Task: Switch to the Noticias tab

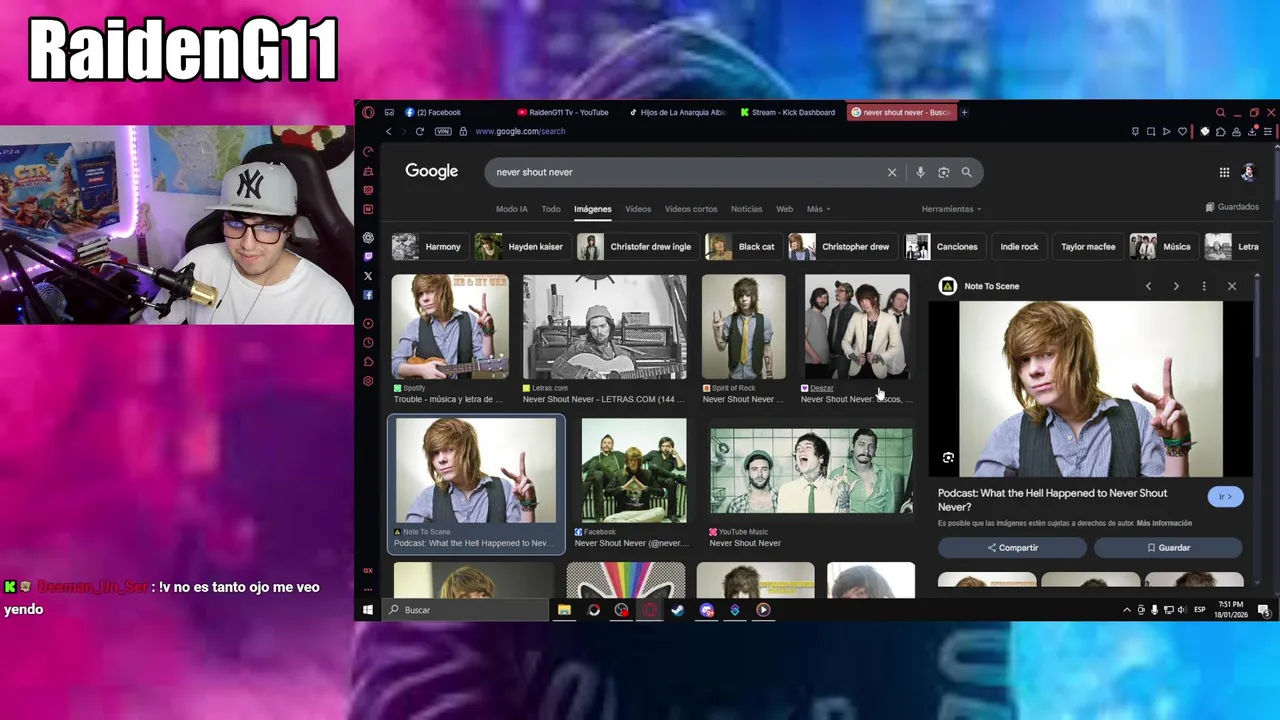Action: point(746,209)
